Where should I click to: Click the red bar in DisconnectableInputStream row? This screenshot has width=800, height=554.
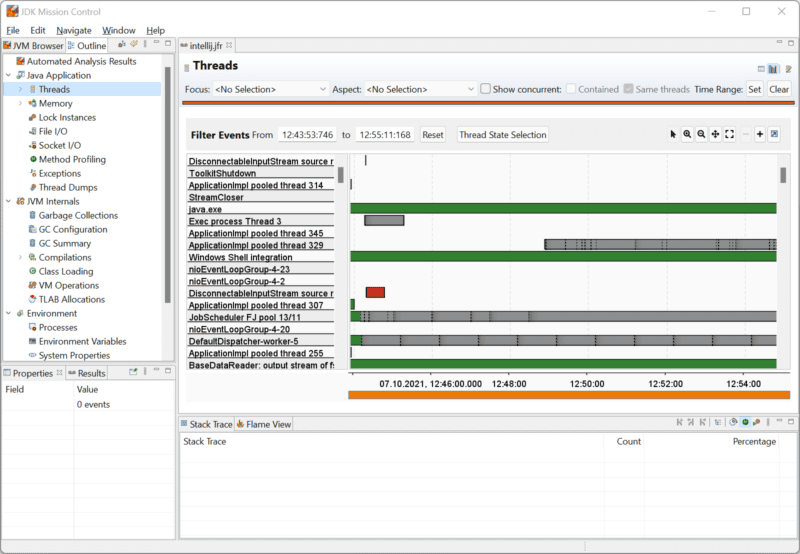coord(376,292)
